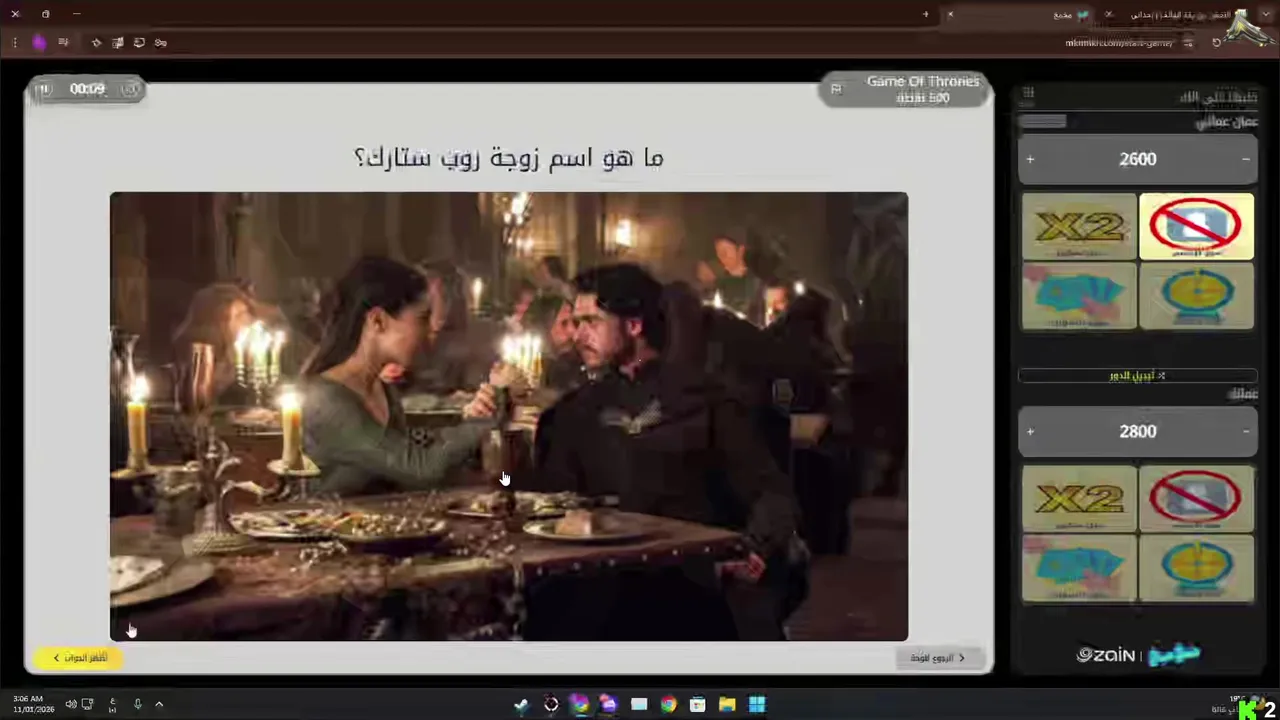Open the browser three-dot menu

14,42
